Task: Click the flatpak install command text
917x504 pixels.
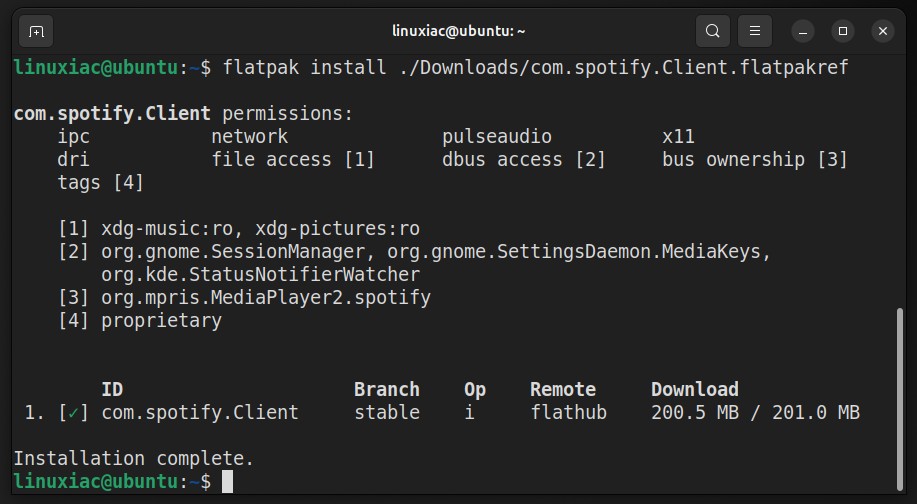Action: 535,67
